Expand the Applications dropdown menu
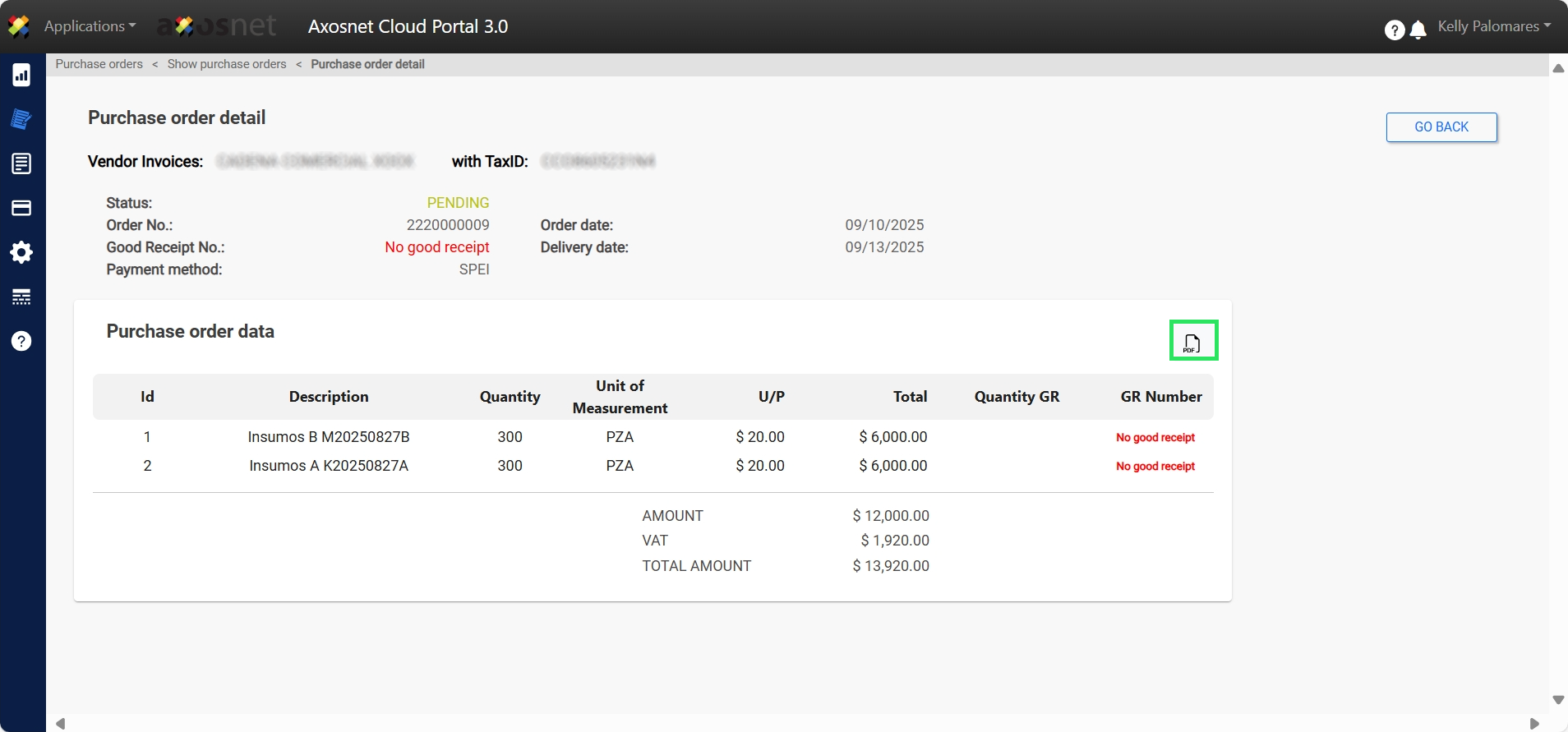This screenshot has height=732, width=1568. (x=90, y=26)
